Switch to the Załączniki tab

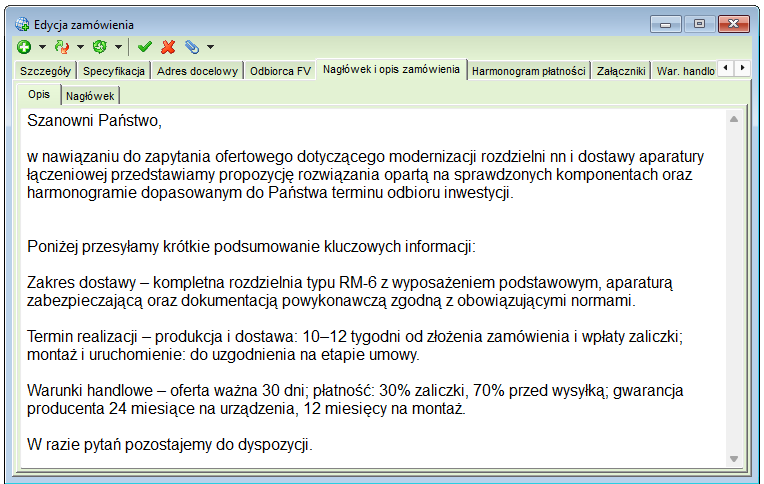621,71
